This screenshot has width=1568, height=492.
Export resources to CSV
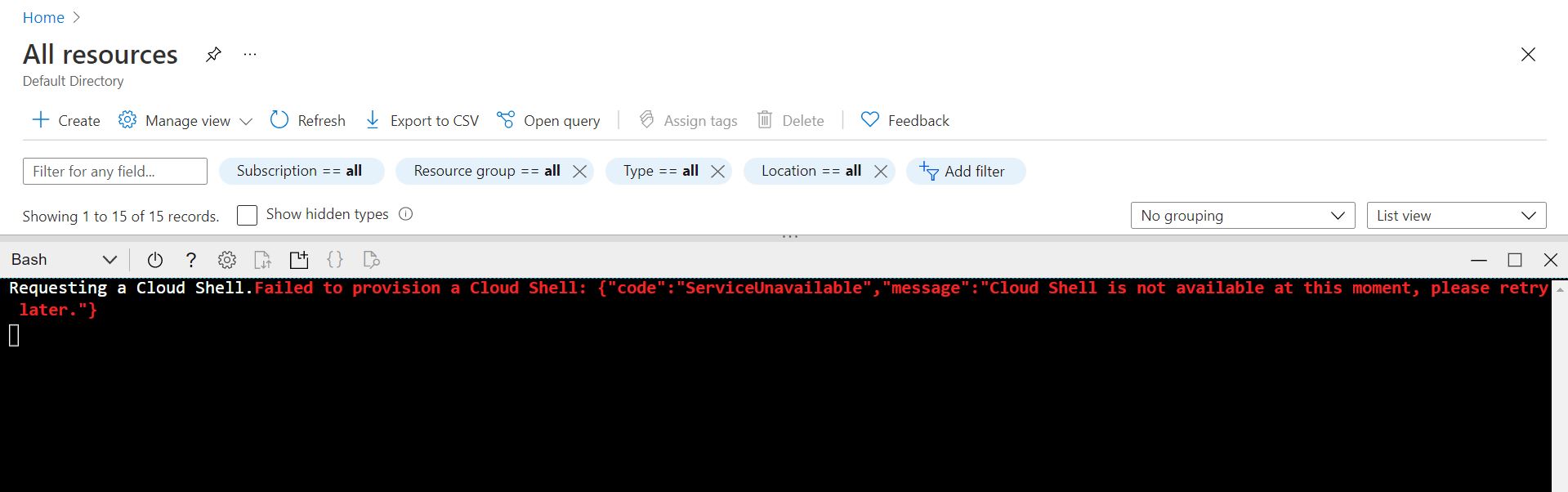point(421,120)
